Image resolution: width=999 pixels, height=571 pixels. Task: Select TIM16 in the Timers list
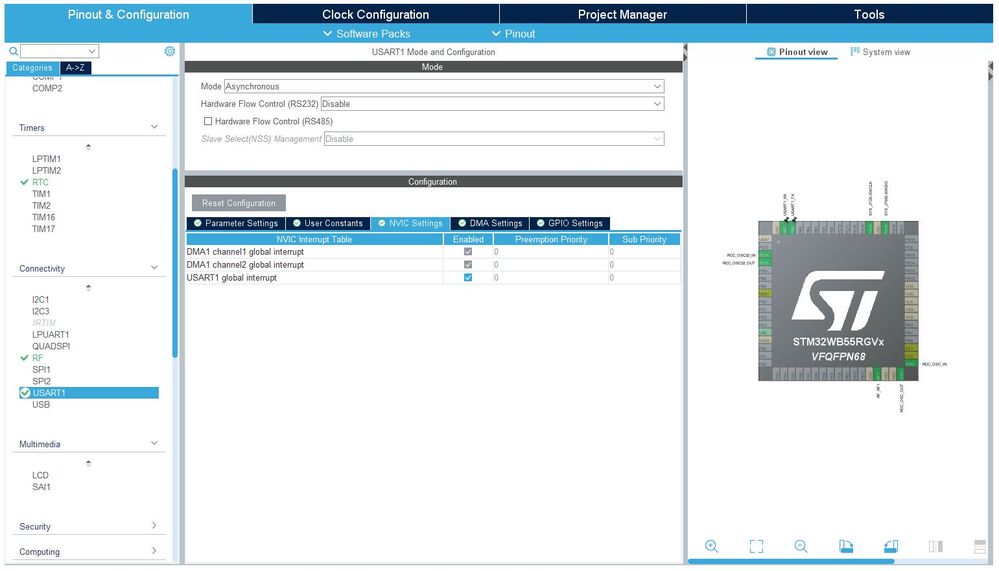43,217
